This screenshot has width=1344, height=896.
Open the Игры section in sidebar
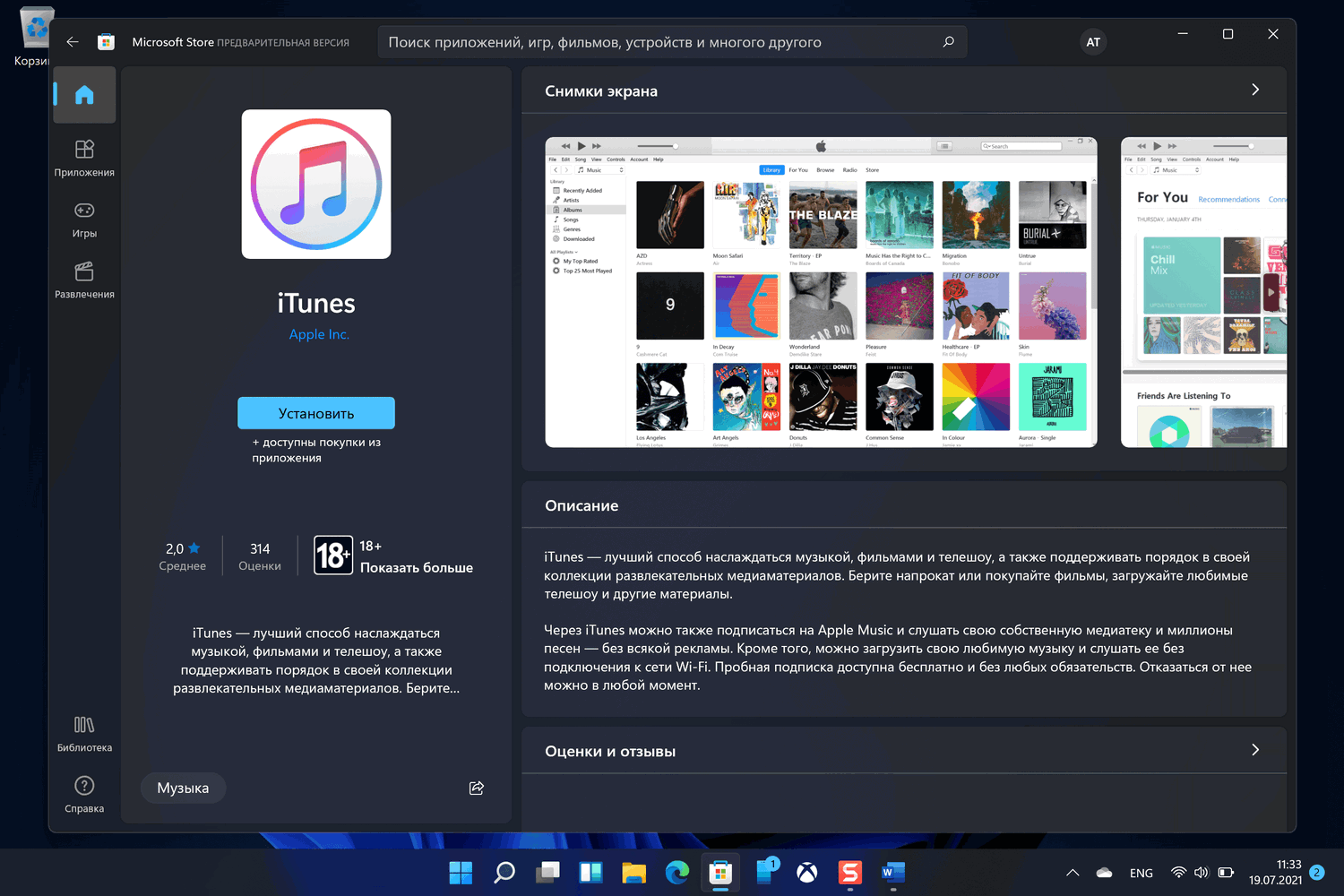pos(84,219)
